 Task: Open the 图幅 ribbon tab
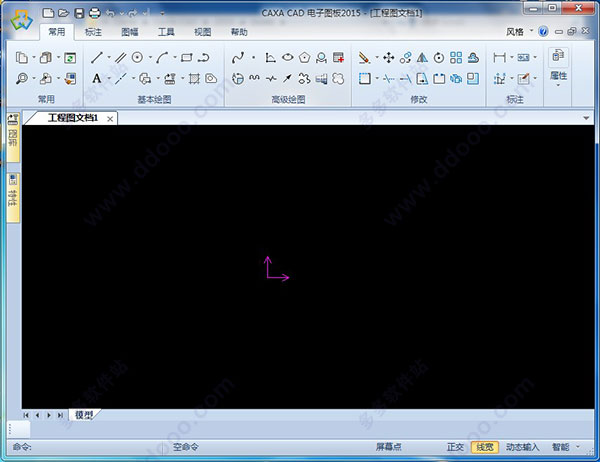[x=129, y=32]
